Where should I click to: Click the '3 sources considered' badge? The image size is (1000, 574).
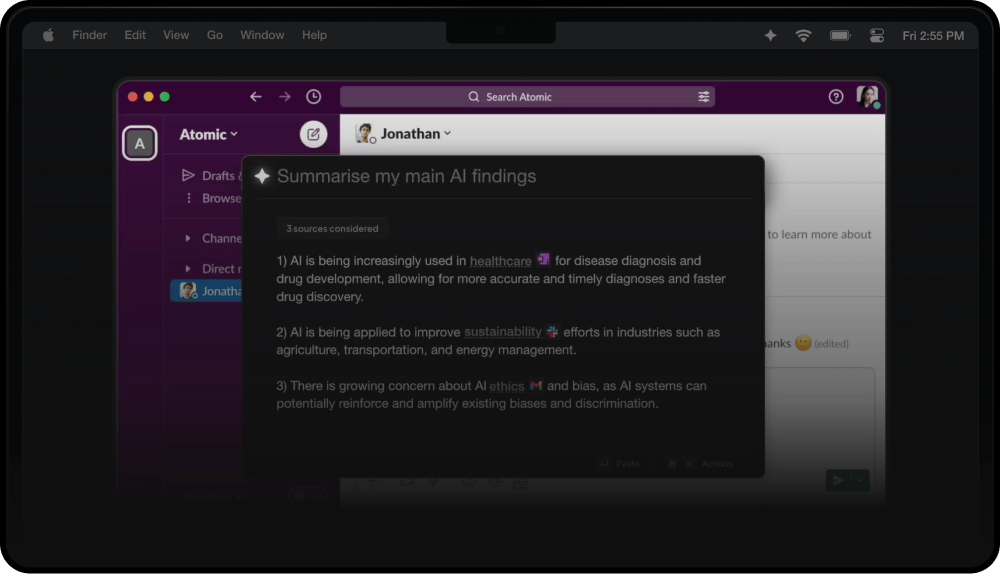pyautogui.click(x=332, y=228)
